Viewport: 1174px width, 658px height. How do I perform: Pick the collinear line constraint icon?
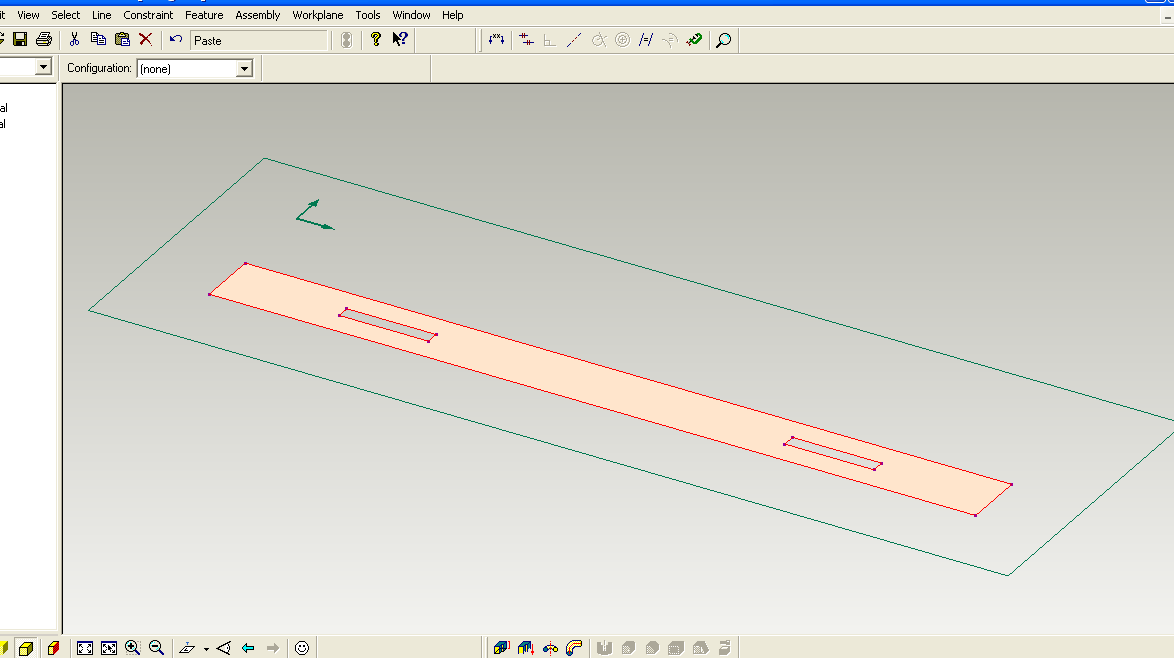click(574, 40)
